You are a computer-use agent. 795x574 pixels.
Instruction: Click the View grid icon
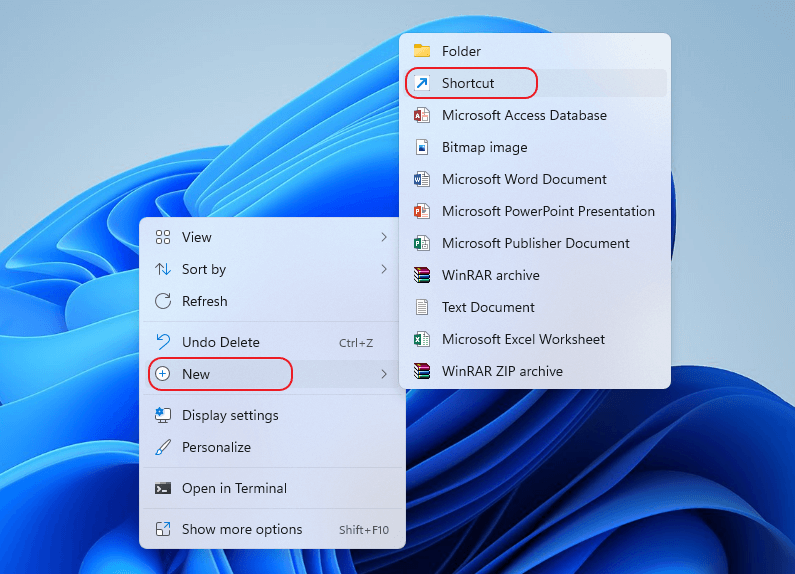coord(163,237)
